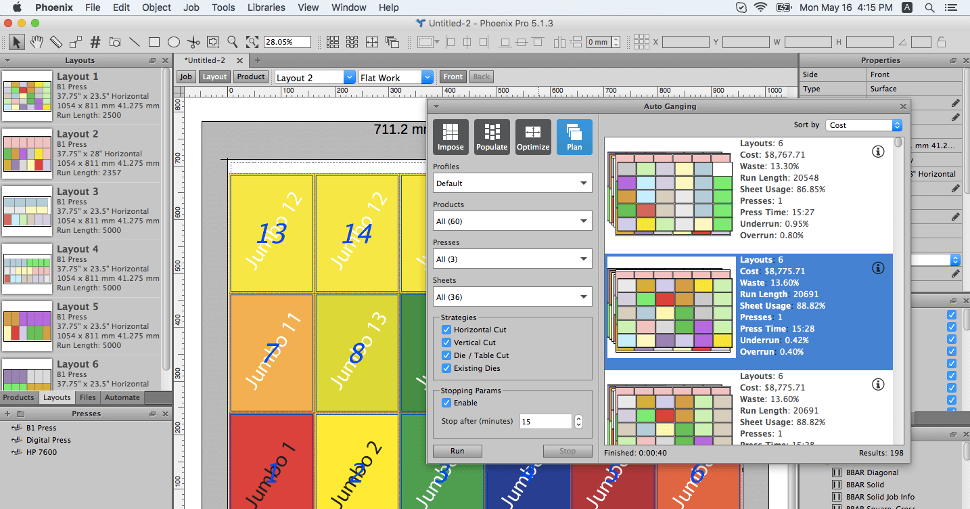970x509 pixels.
Task: Toggle the Vertical Cut strategy checkbox
Action: point(446,342)
